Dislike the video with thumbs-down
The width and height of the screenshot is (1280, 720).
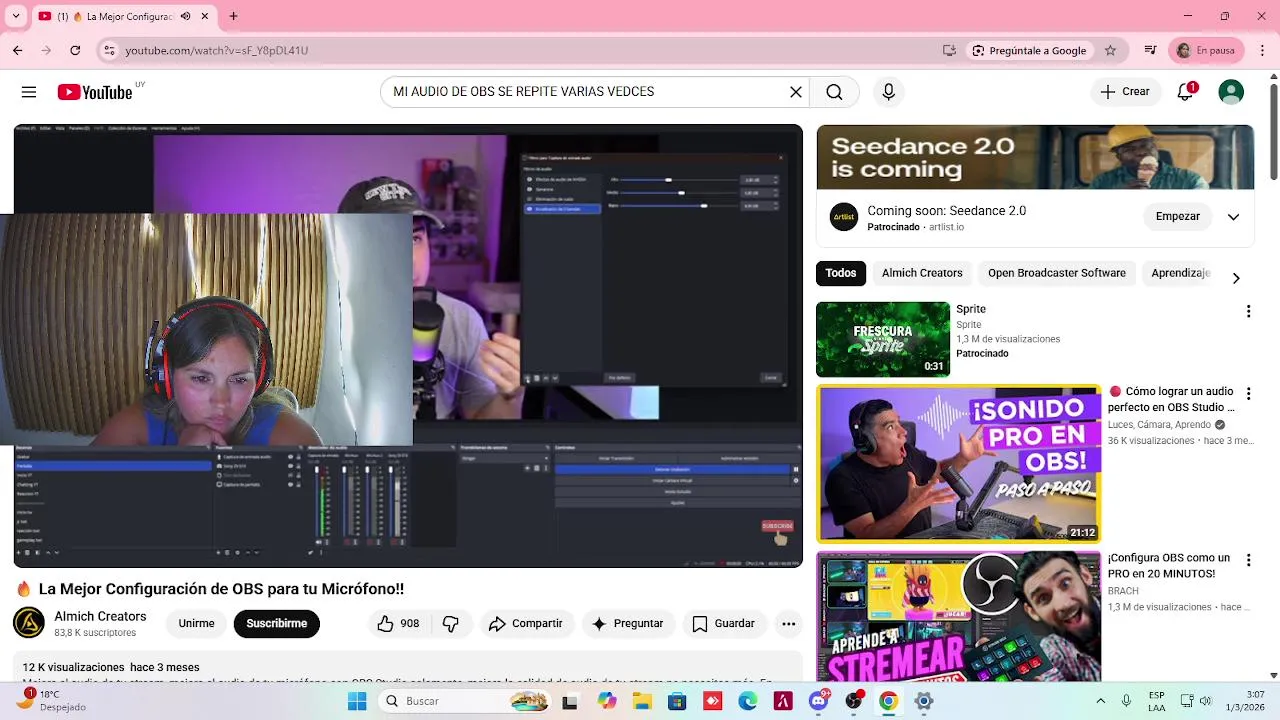[451, 624]
